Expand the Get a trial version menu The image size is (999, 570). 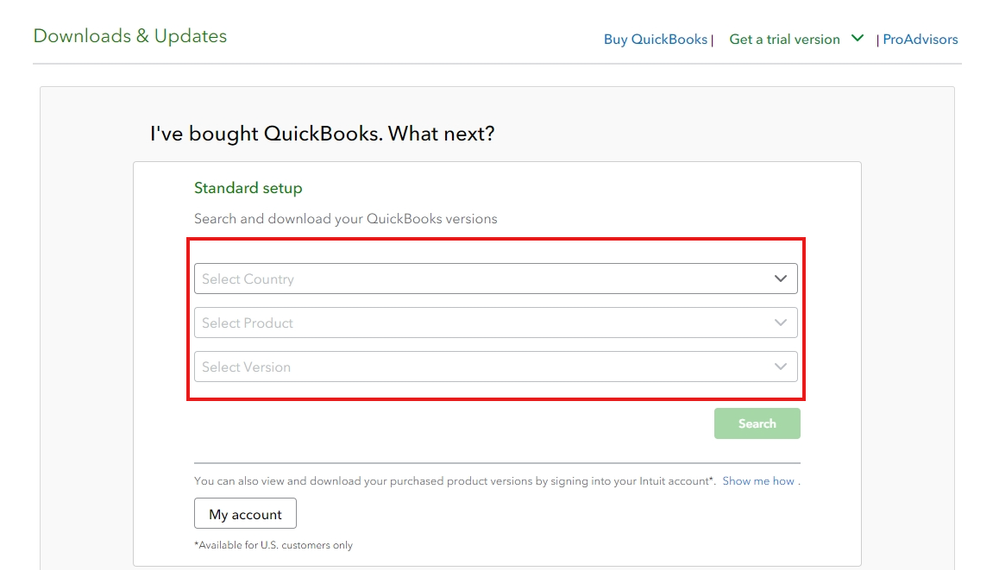click(x=785, y=39)
